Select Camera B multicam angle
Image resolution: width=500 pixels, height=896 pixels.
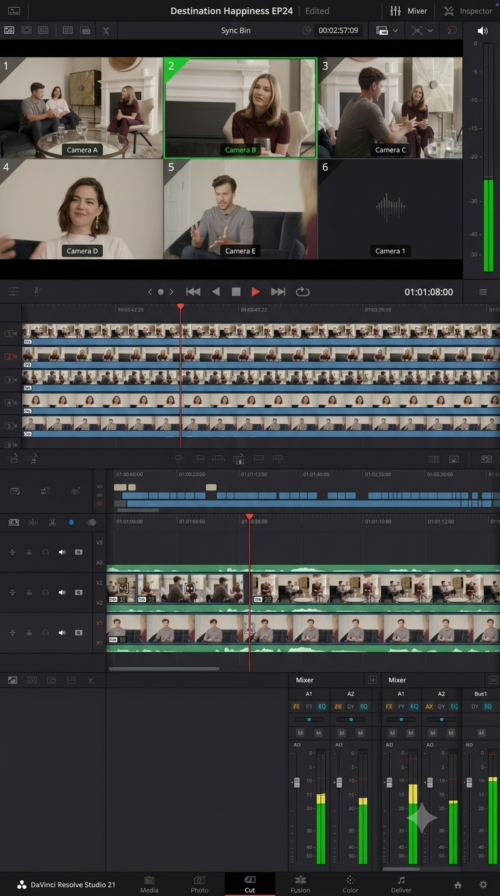(x=240, y=107)
